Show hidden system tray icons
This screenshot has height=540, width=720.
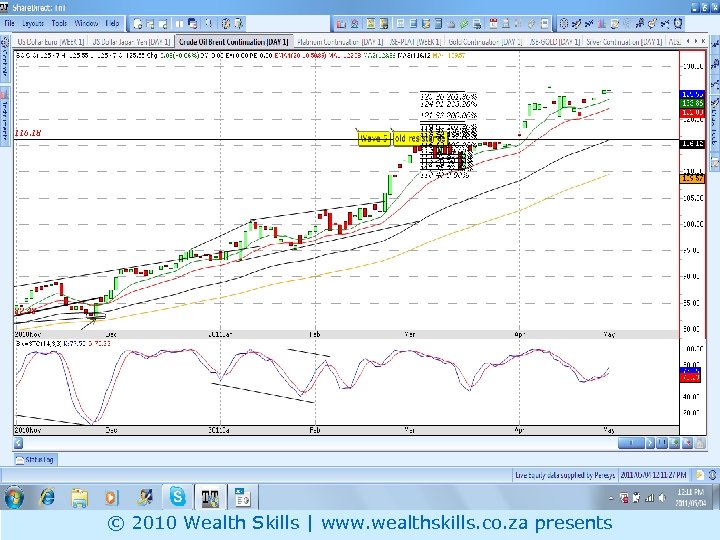[611, 498]
